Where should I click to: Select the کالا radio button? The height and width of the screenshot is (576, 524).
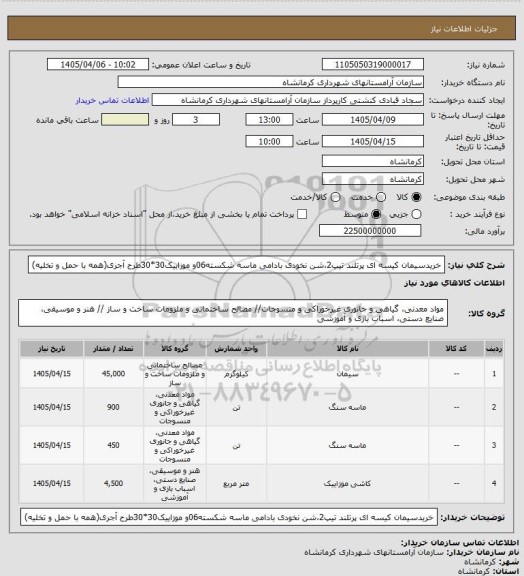(416, 197)
